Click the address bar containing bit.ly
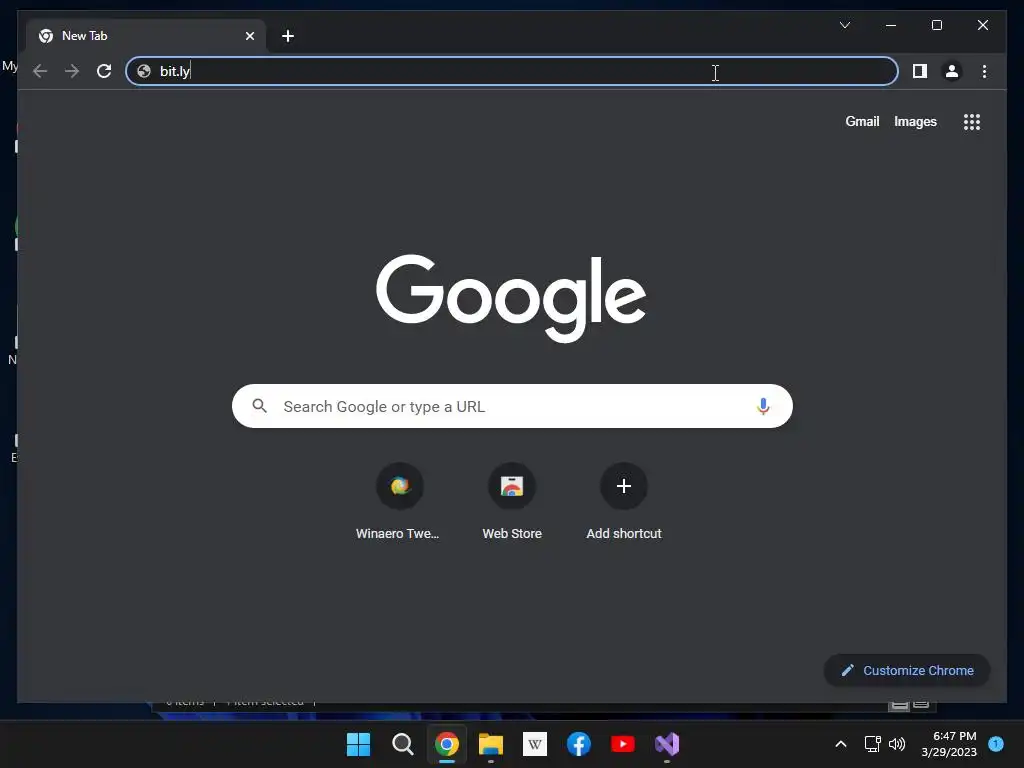 pyautogui.click(x=511, y=71)
